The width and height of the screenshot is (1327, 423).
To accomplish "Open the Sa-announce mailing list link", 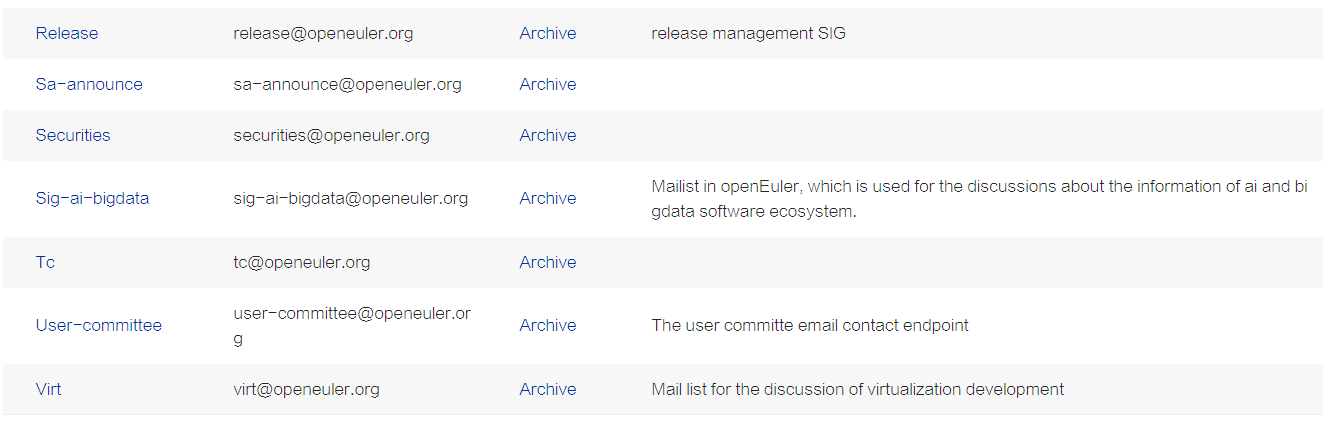I will pyautogui.click(x=89, y=84).
